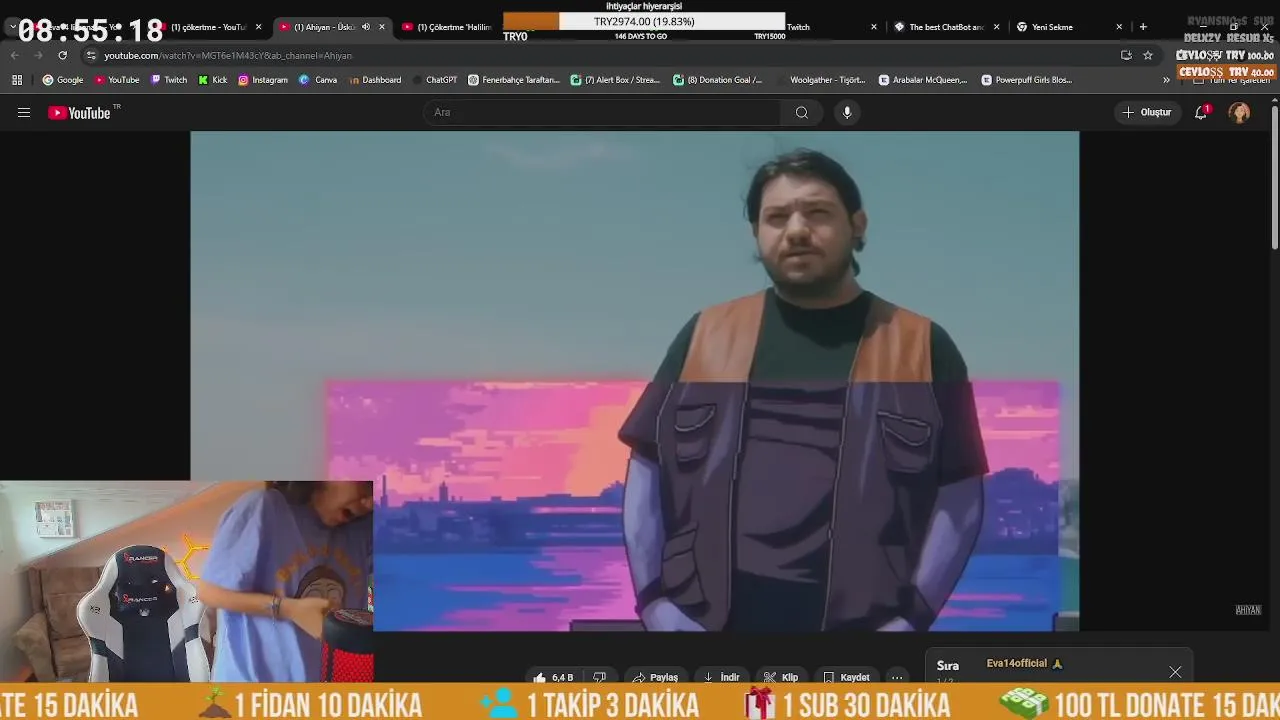This screenshot has height=720, width=1280.
Task: Open the account avatar menu
Action: click(x=1240, y=113)
